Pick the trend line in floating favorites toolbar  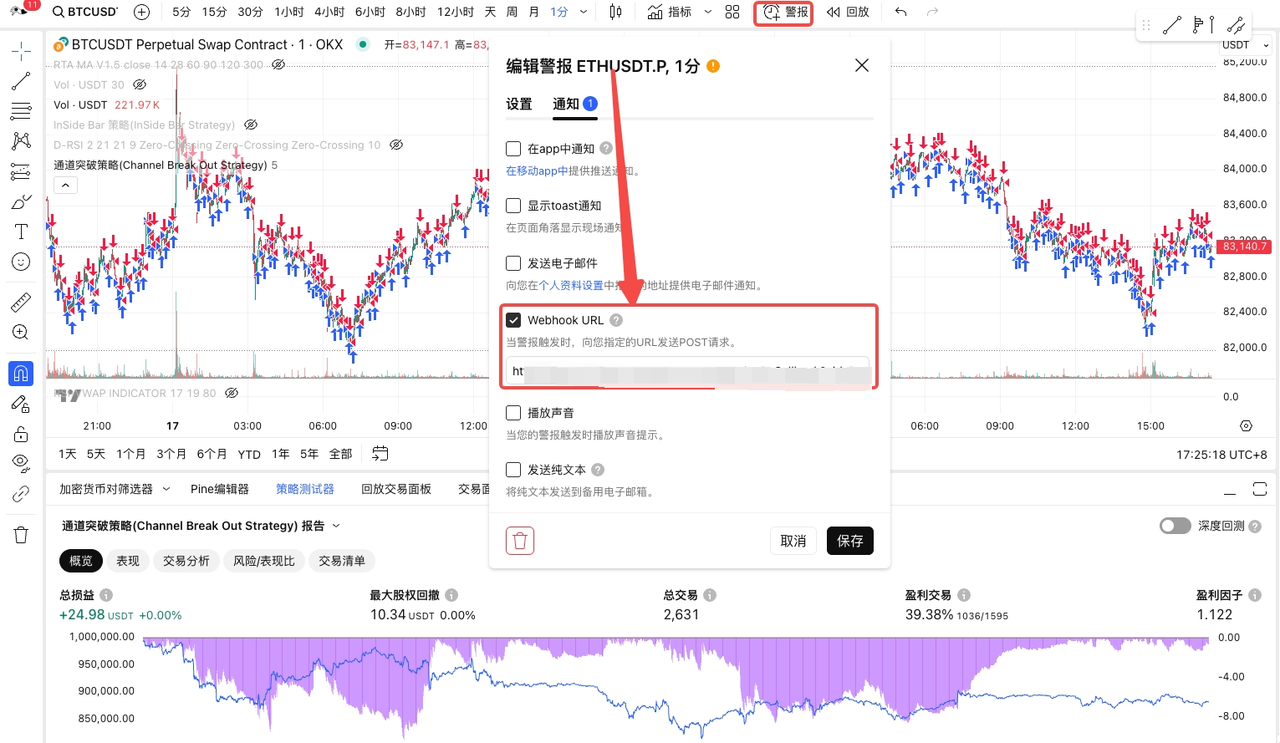click(1172, 26)
